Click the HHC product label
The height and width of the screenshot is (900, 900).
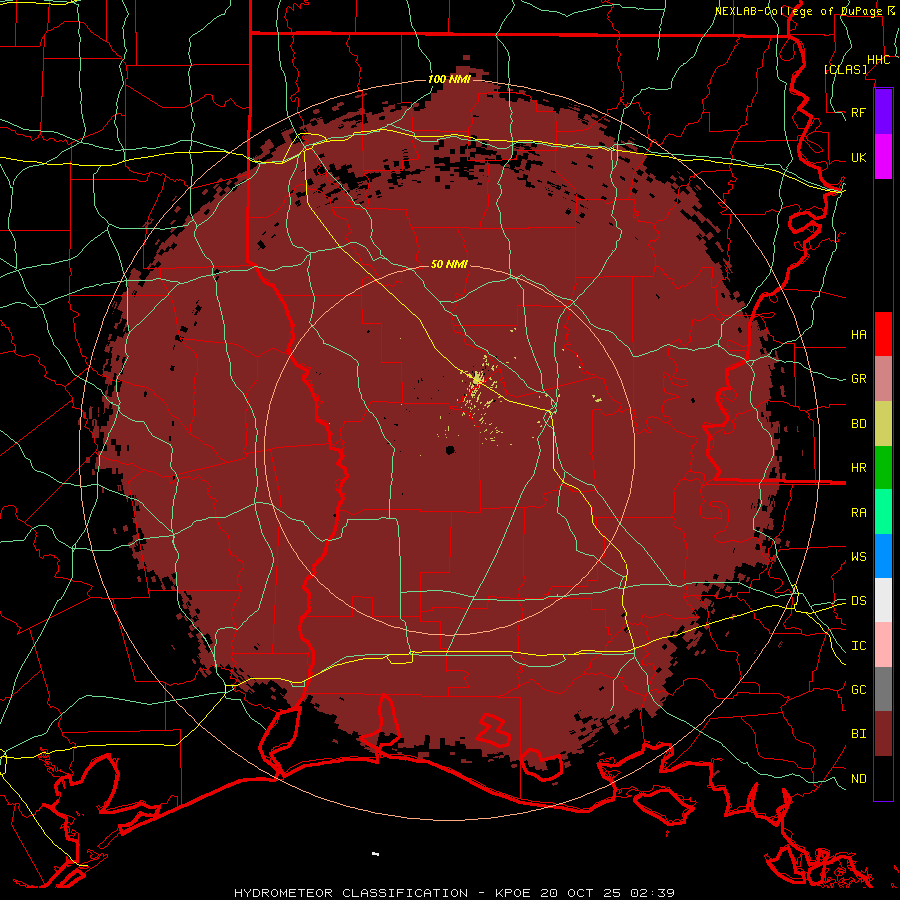point(879,60)
